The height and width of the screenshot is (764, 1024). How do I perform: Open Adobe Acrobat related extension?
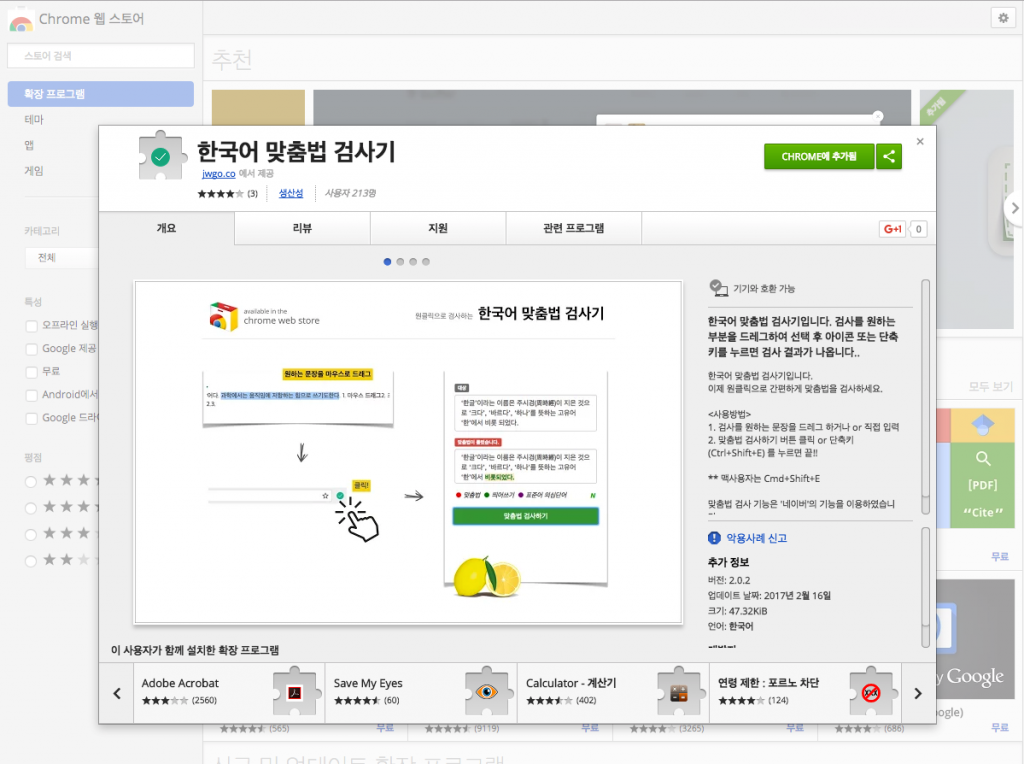click(x=229, y=693)
